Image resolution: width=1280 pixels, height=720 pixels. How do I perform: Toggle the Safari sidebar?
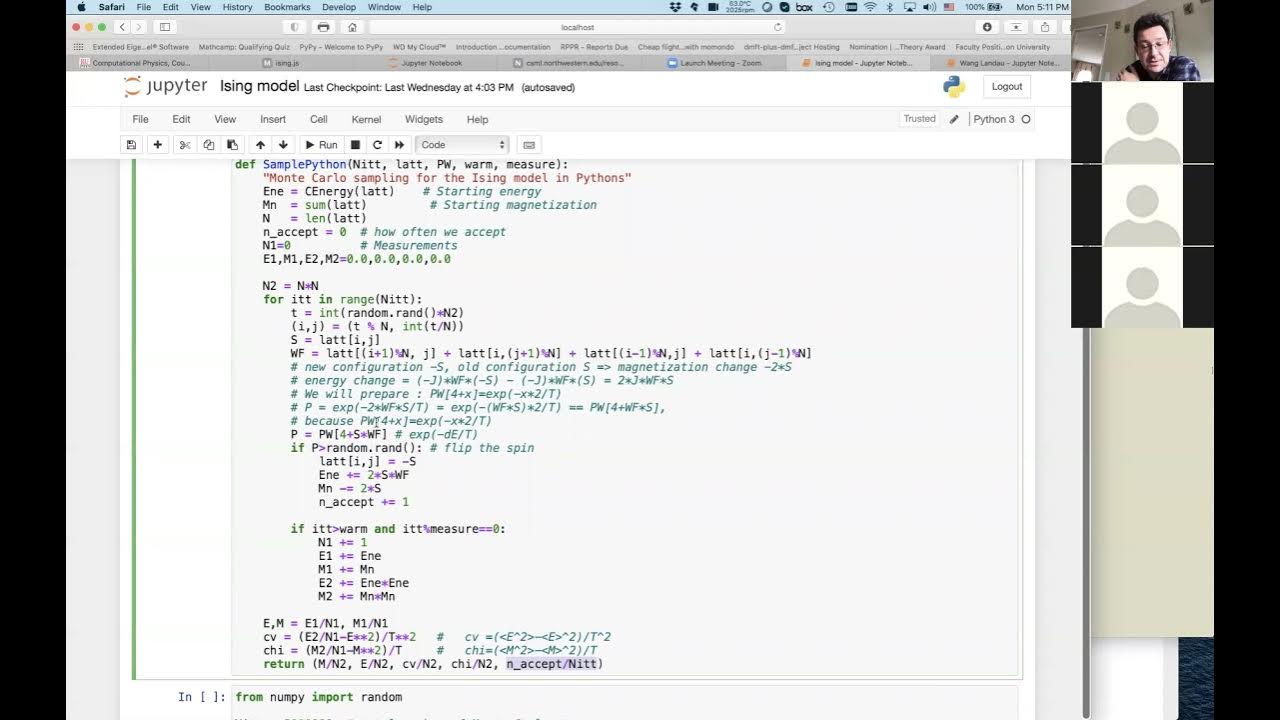165,27
